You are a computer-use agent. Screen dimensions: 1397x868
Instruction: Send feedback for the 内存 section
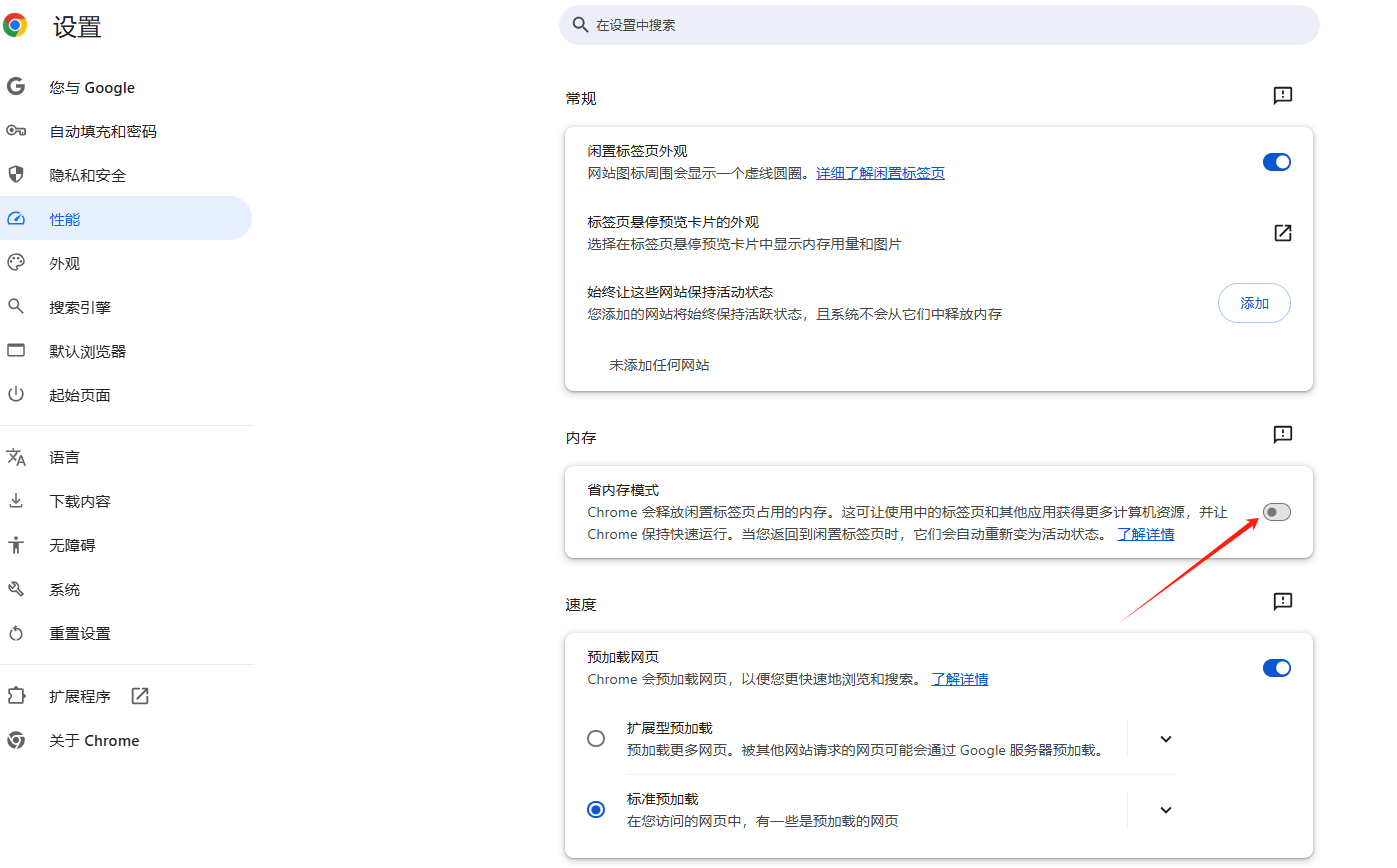[1283, 435]
